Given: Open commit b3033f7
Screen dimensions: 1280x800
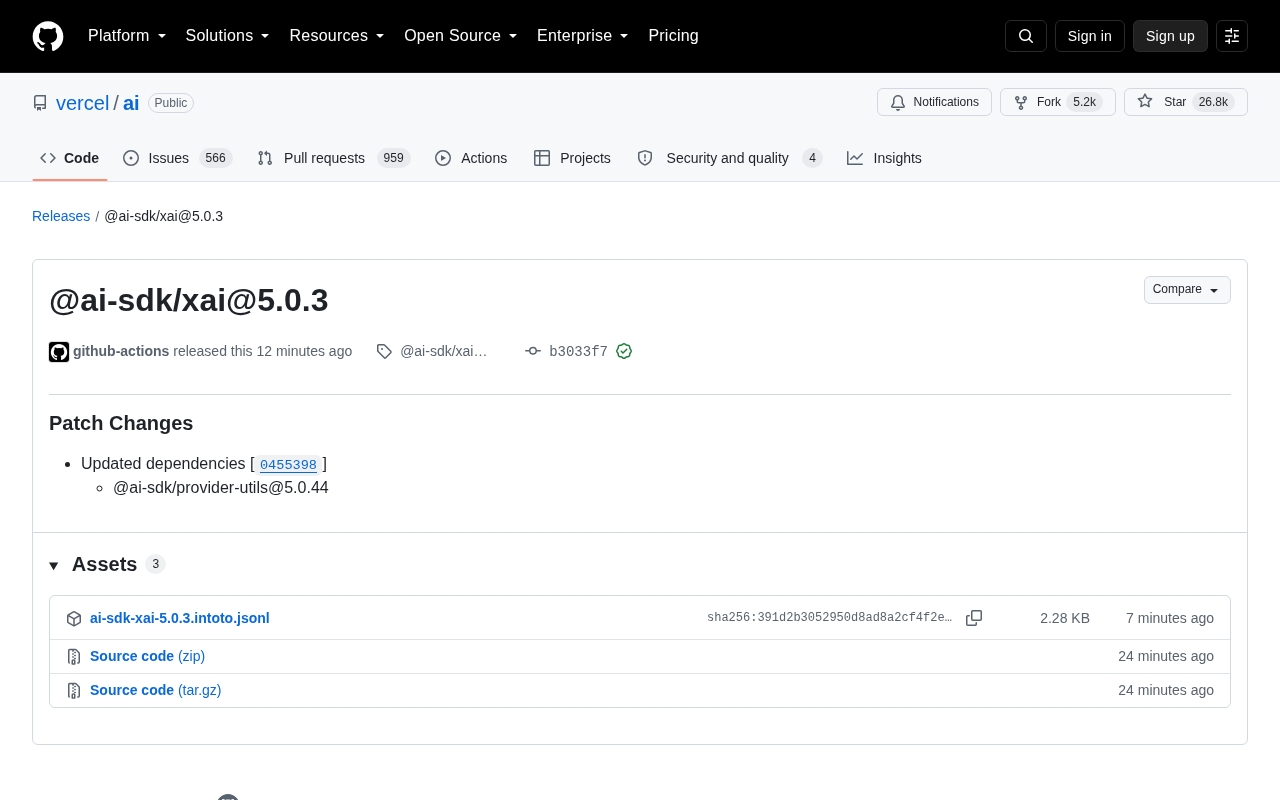Looking at the screenshot, I should pos(578,352).
